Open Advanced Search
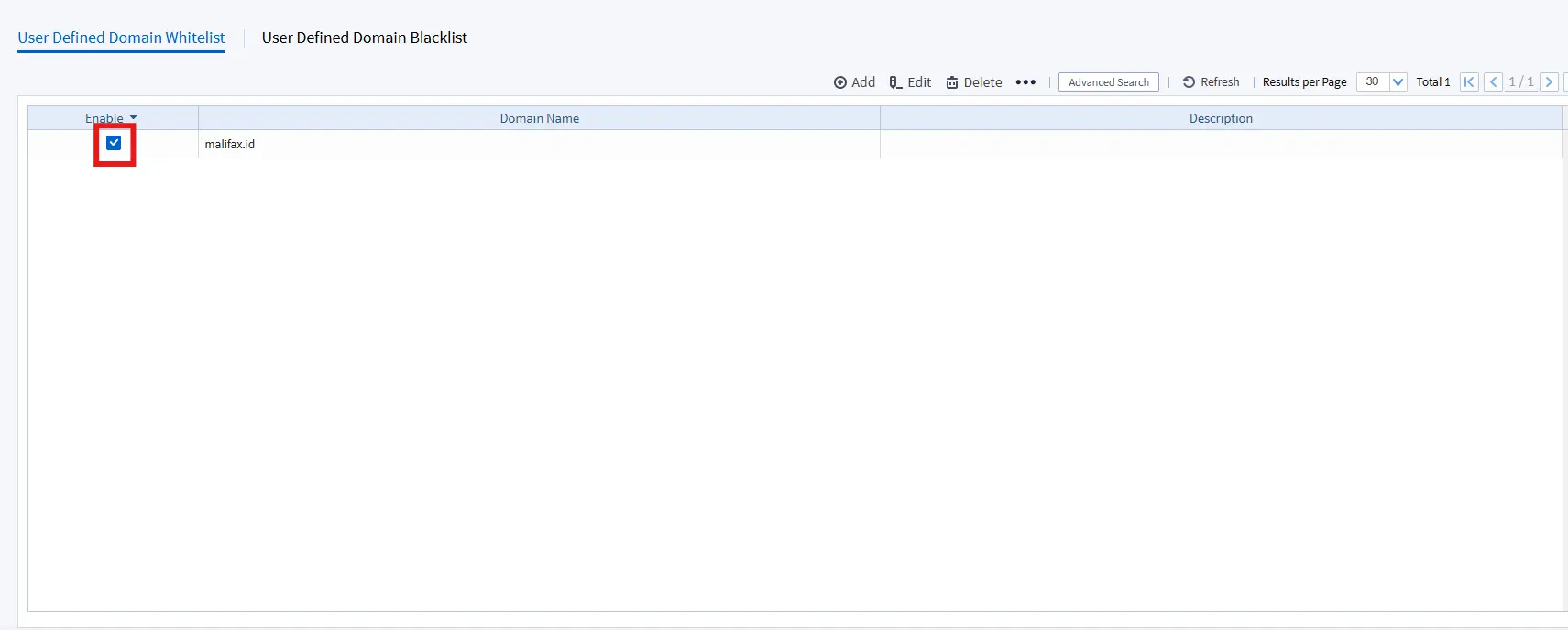 [1109, 82]
